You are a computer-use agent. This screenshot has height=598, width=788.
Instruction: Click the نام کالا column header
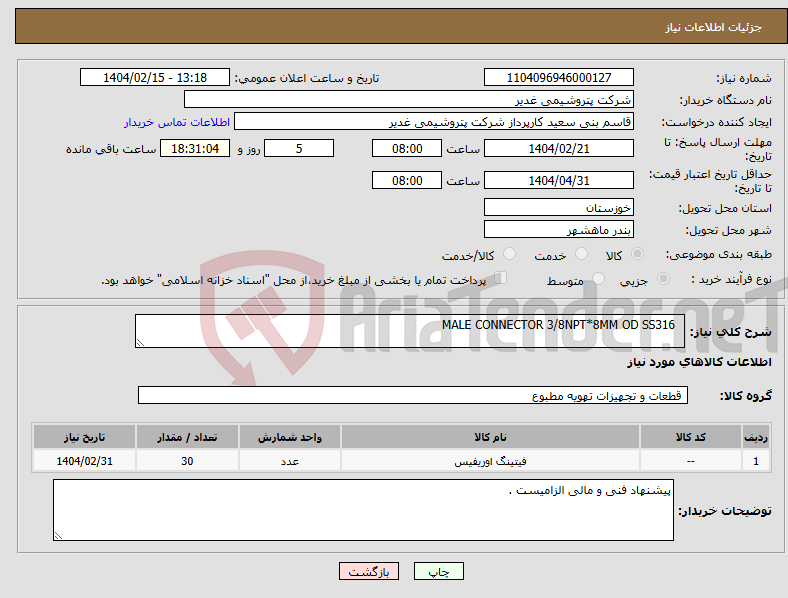pos(490,437)
